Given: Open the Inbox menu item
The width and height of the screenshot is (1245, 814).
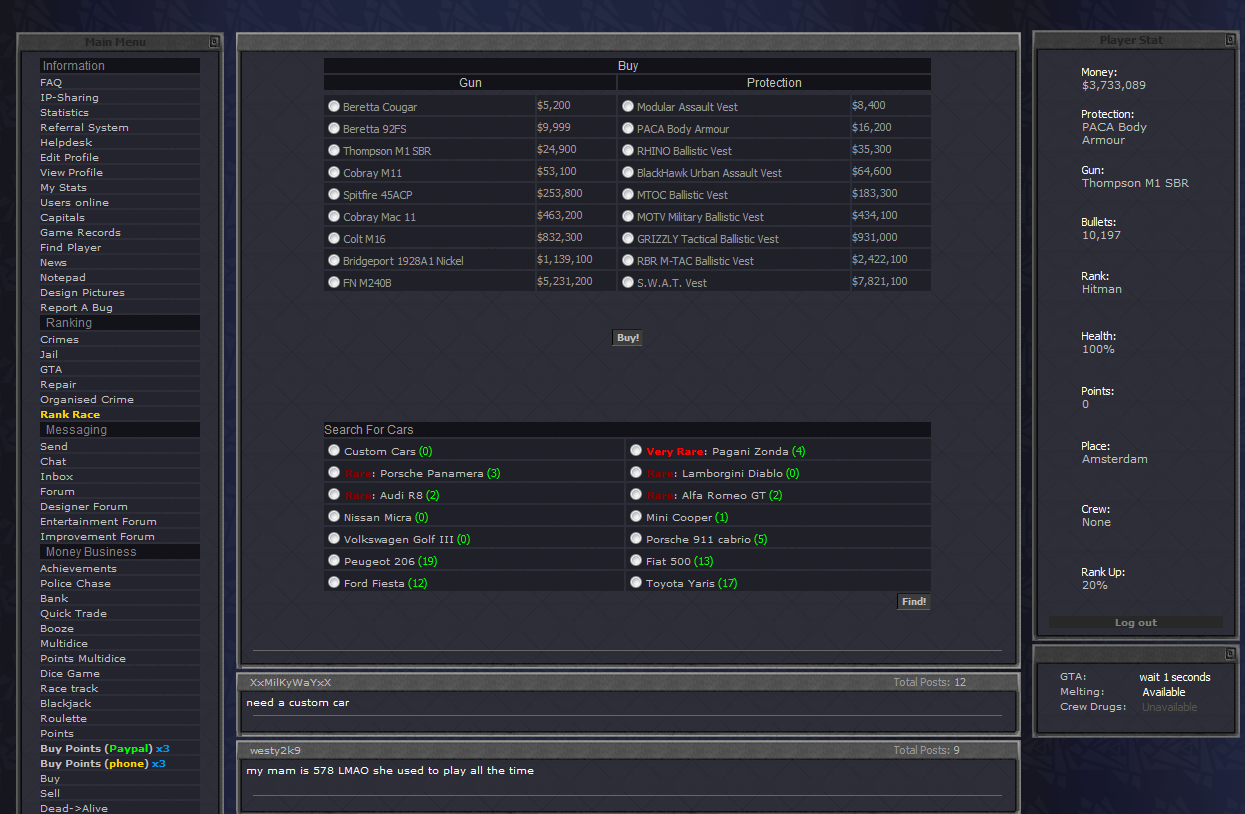Looking at the screenshot, I should [56, 476].
